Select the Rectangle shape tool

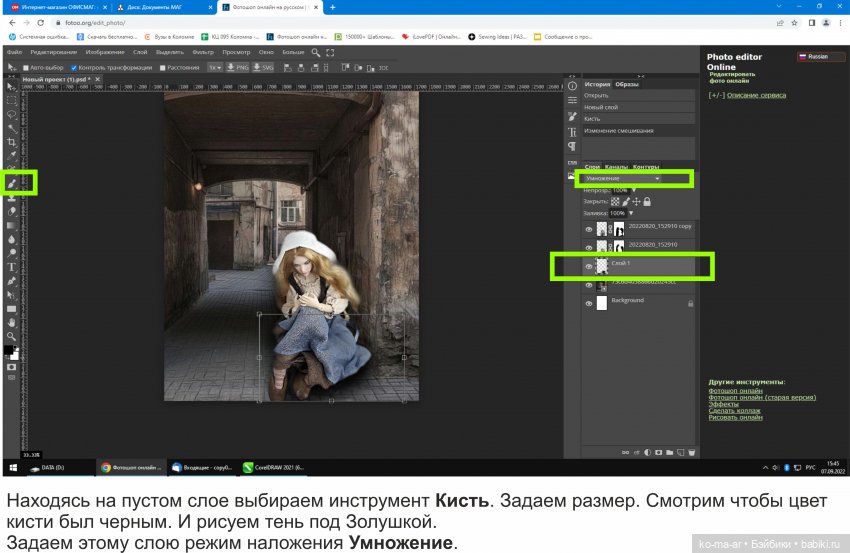click(11, 309)
